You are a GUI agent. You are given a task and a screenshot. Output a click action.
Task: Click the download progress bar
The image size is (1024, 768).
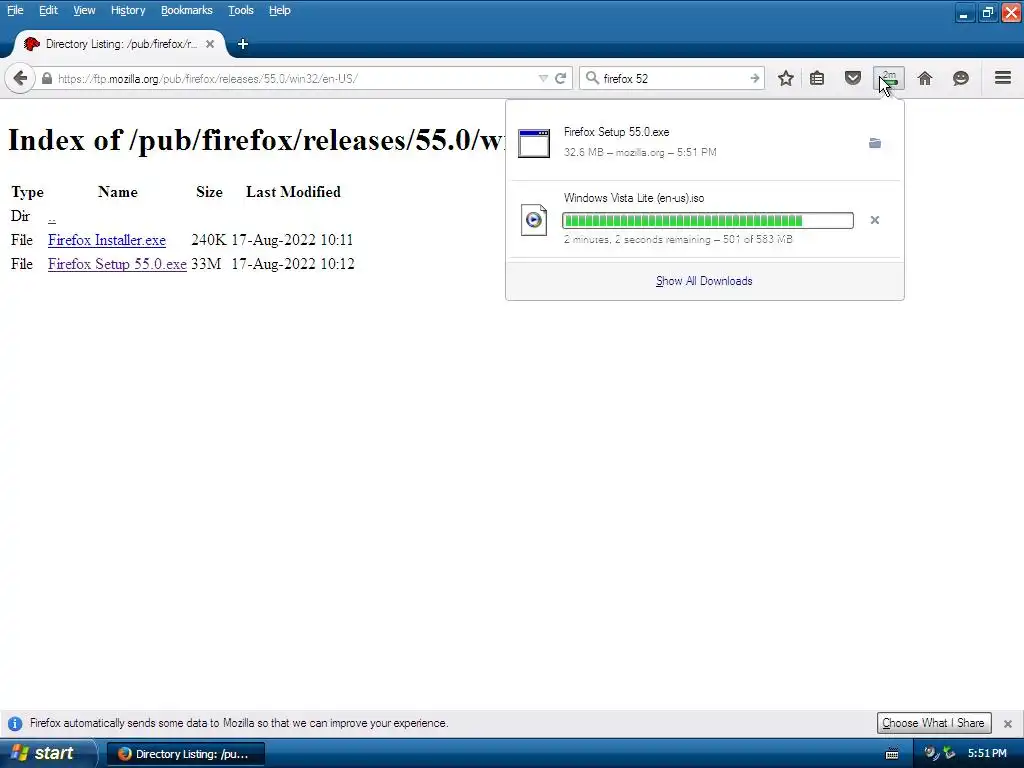click(x=708, y=221)
